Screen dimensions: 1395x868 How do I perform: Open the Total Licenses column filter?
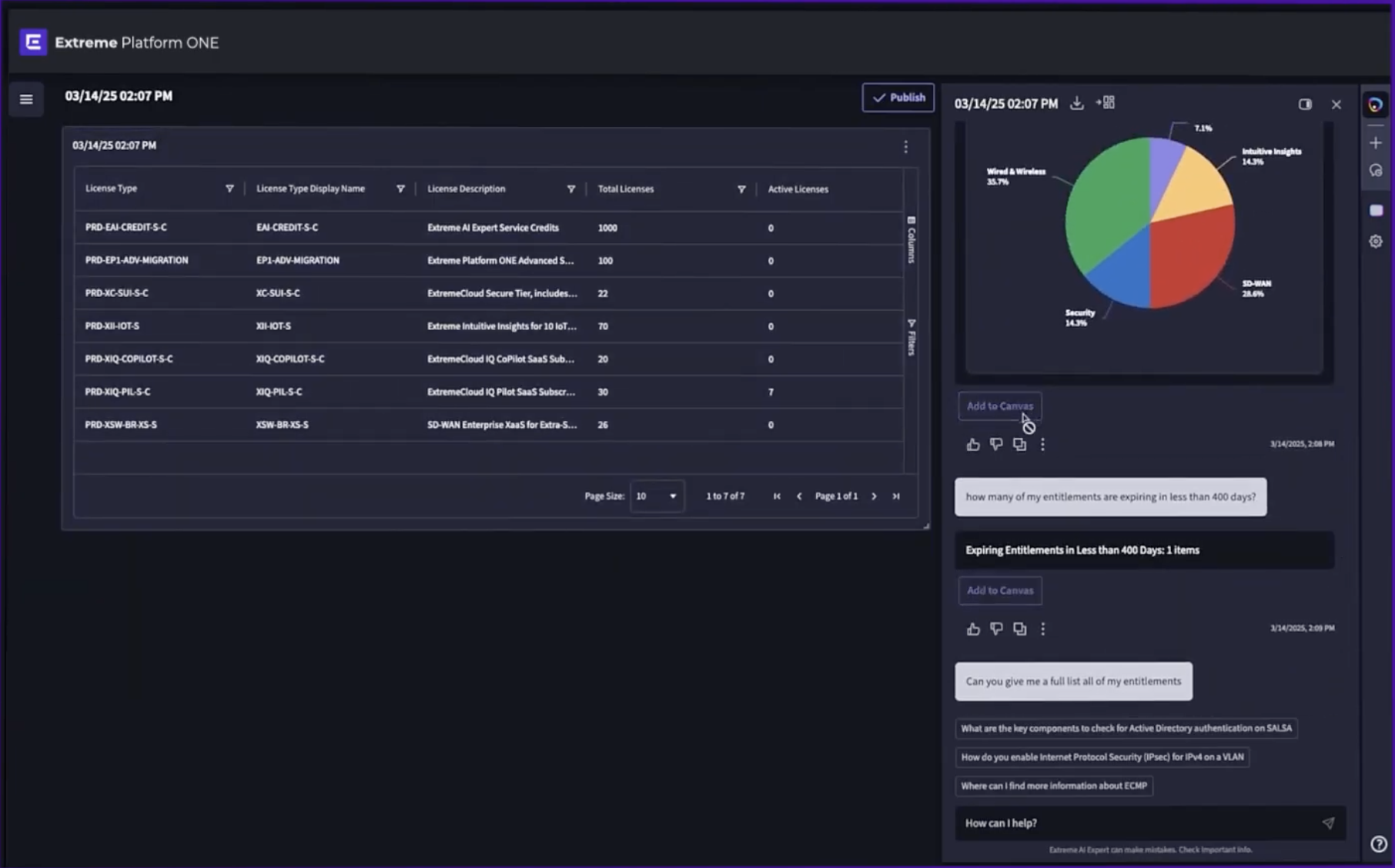point(741,189)
